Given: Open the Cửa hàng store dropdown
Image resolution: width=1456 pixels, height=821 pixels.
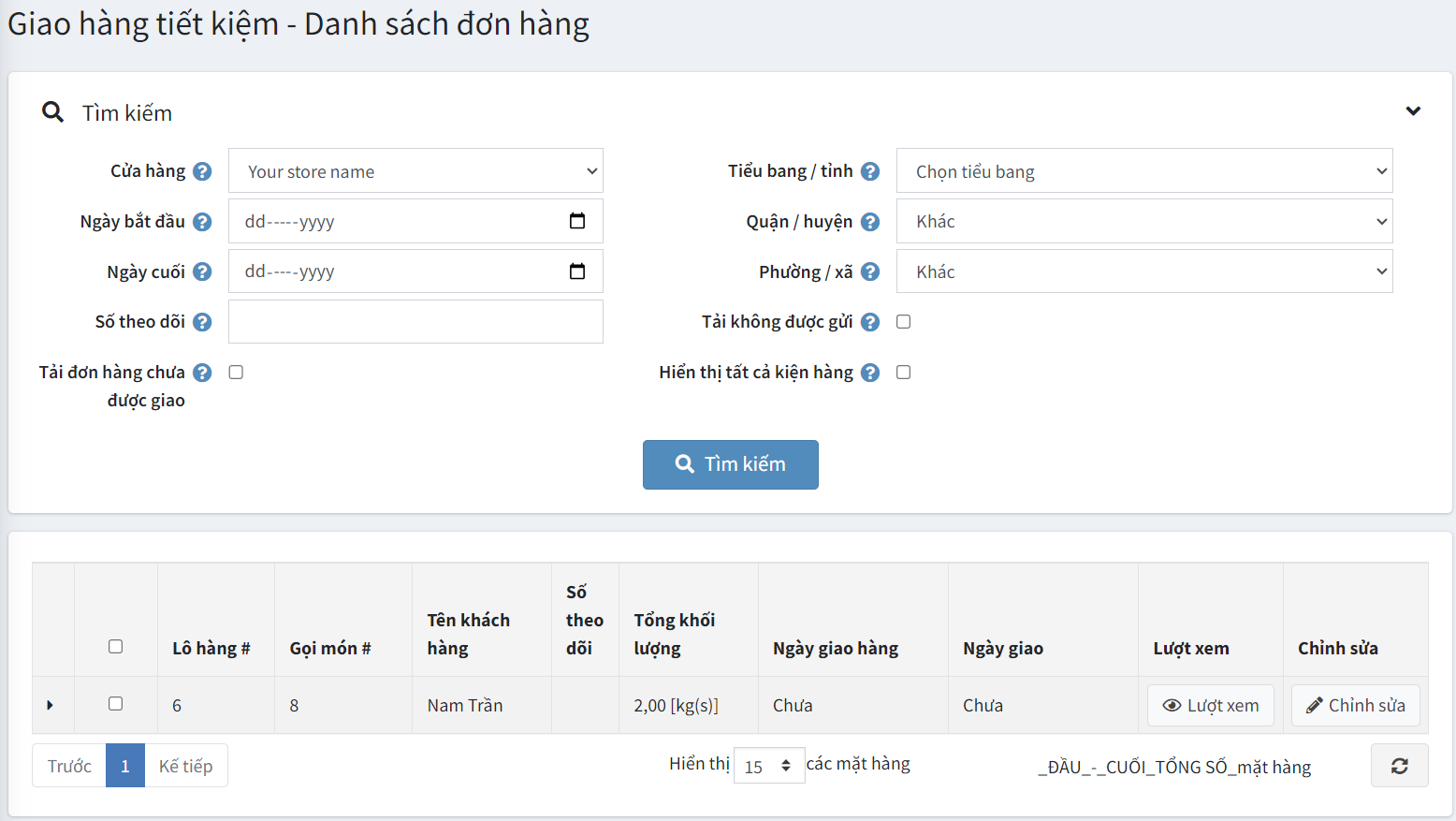Looking at the screenshot, I should click(x=415, y=171).
